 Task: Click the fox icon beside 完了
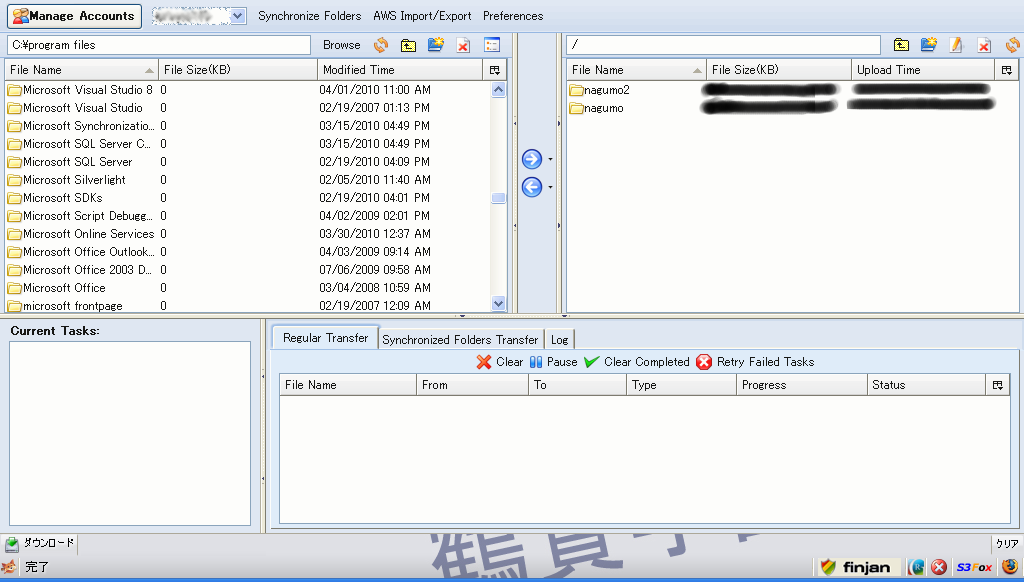10,567
